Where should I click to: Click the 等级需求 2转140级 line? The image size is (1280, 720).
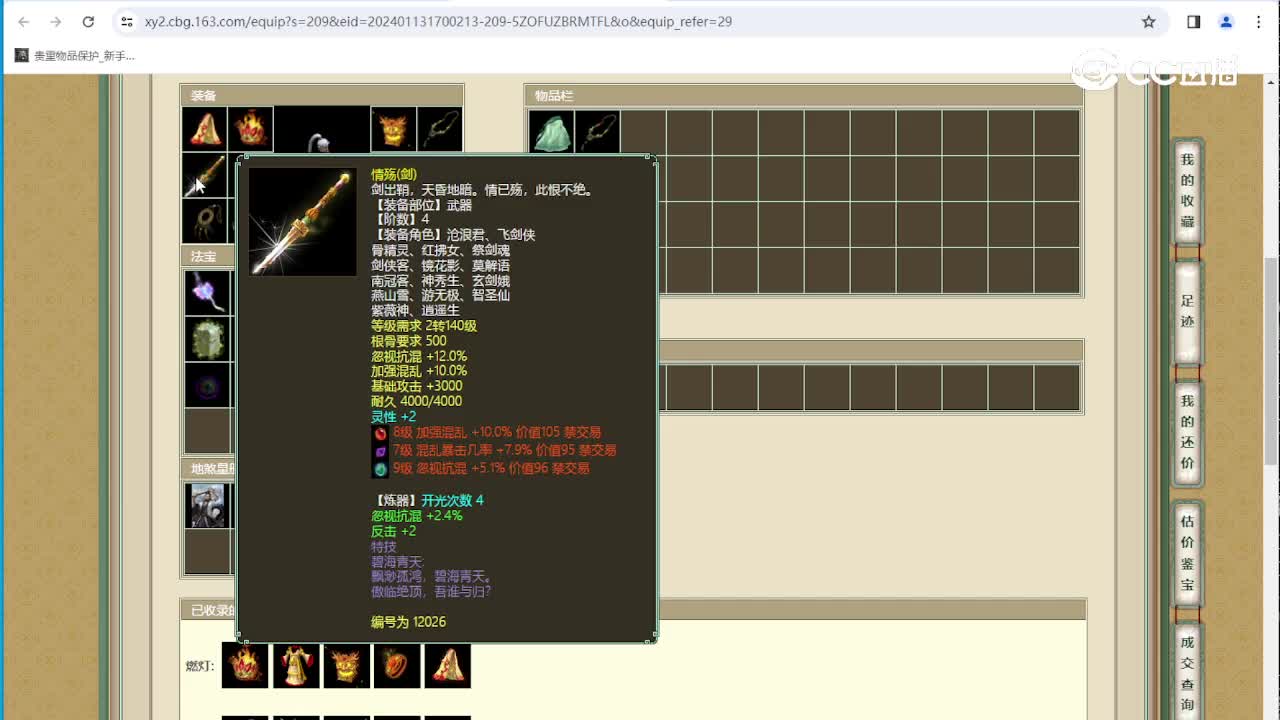click(x=424, y=326)
